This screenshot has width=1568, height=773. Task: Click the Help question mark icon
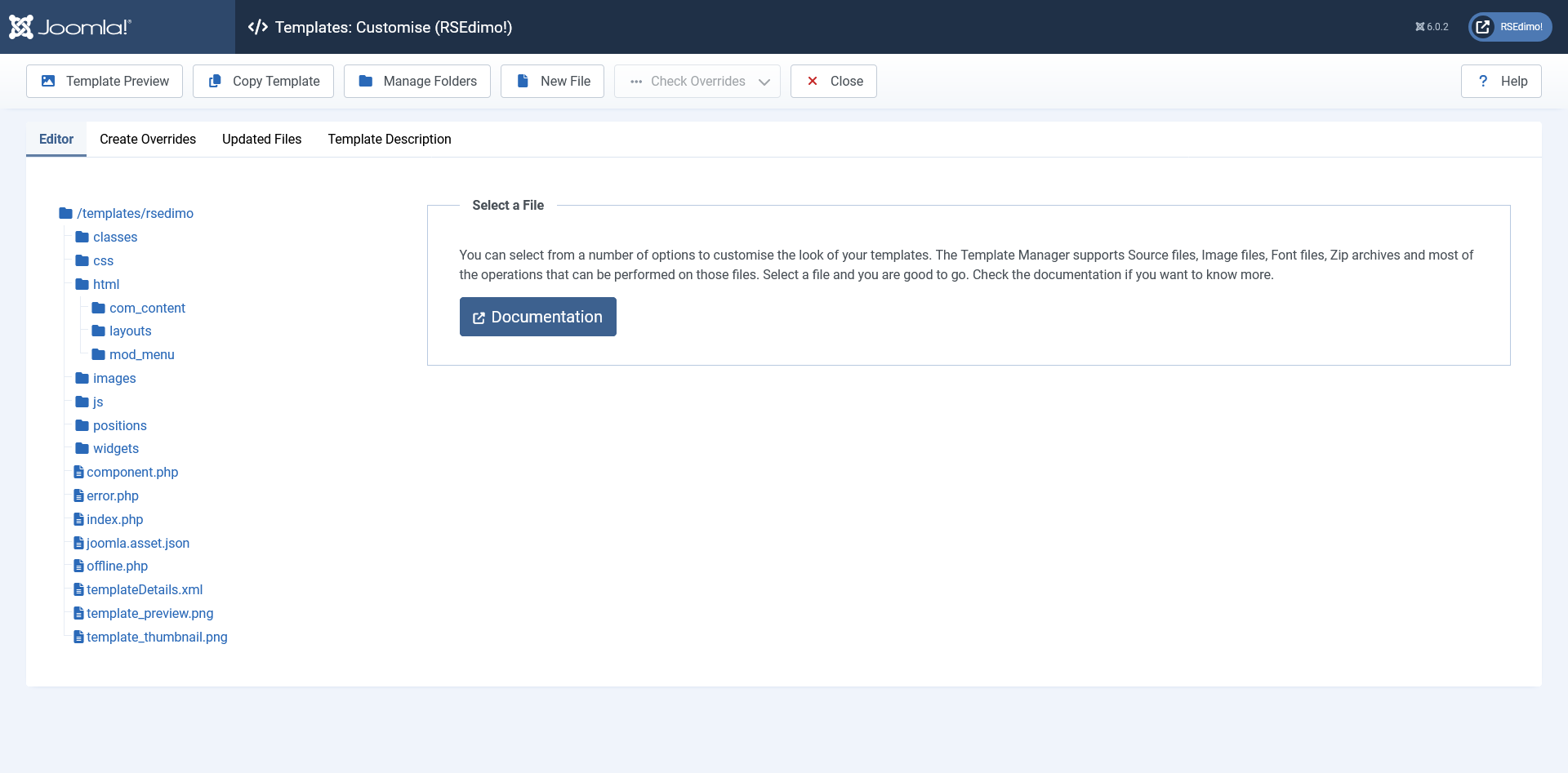pos(1483,81)
